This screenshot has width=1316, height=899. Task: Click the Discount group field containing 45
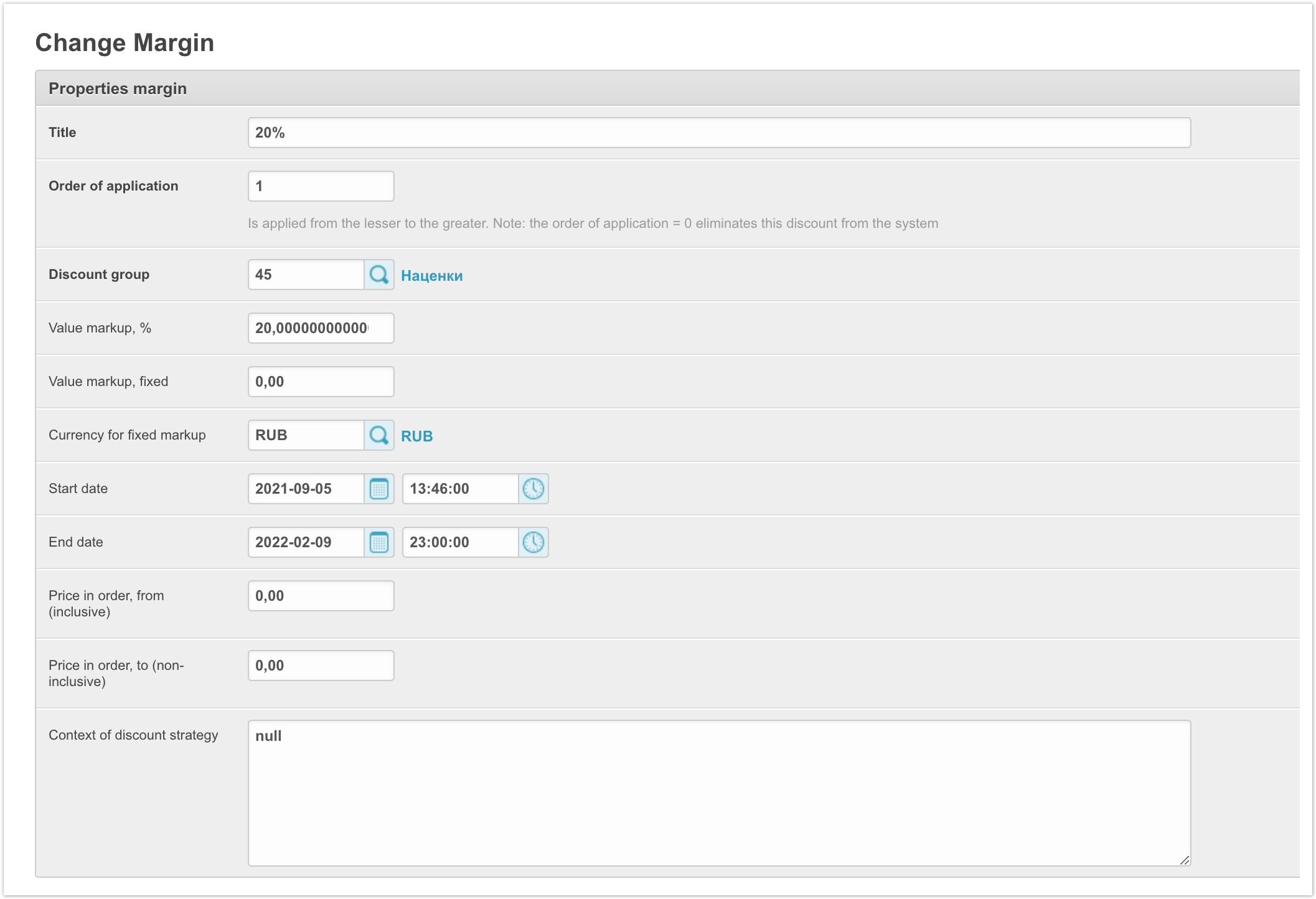[306, 275]
